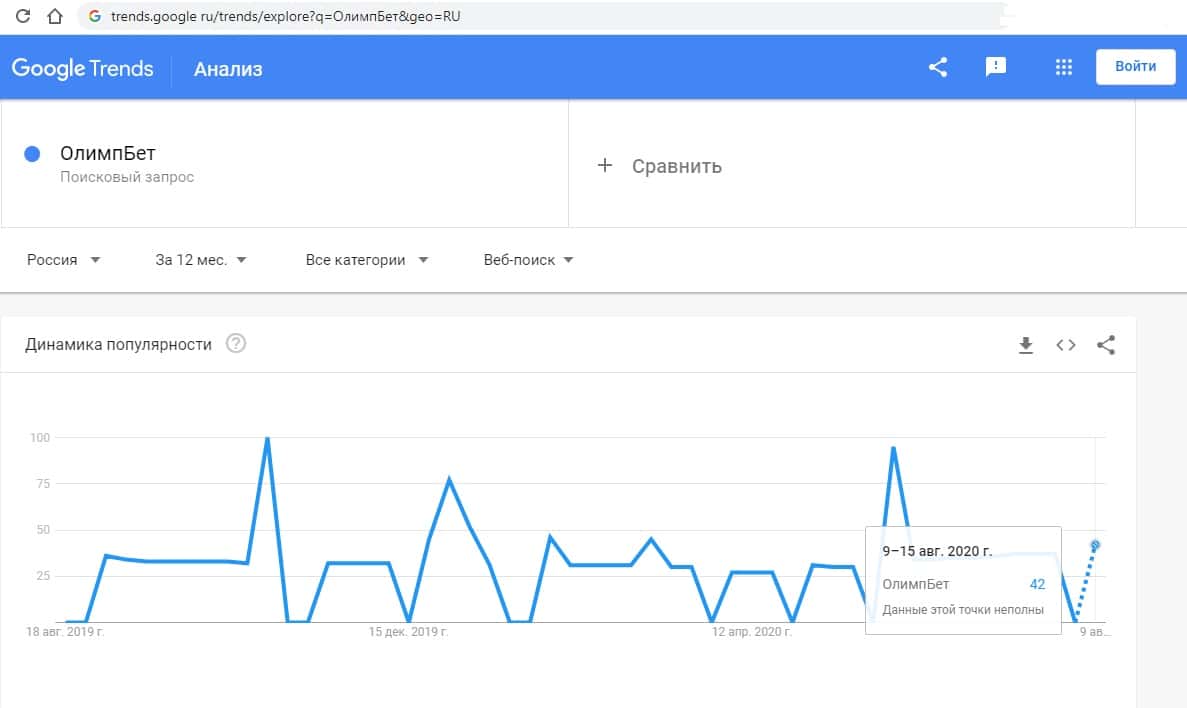The height and width of the screenshot is (708, 1187).
Task: Click the share icon in blue header
Action: pos(938,67)
